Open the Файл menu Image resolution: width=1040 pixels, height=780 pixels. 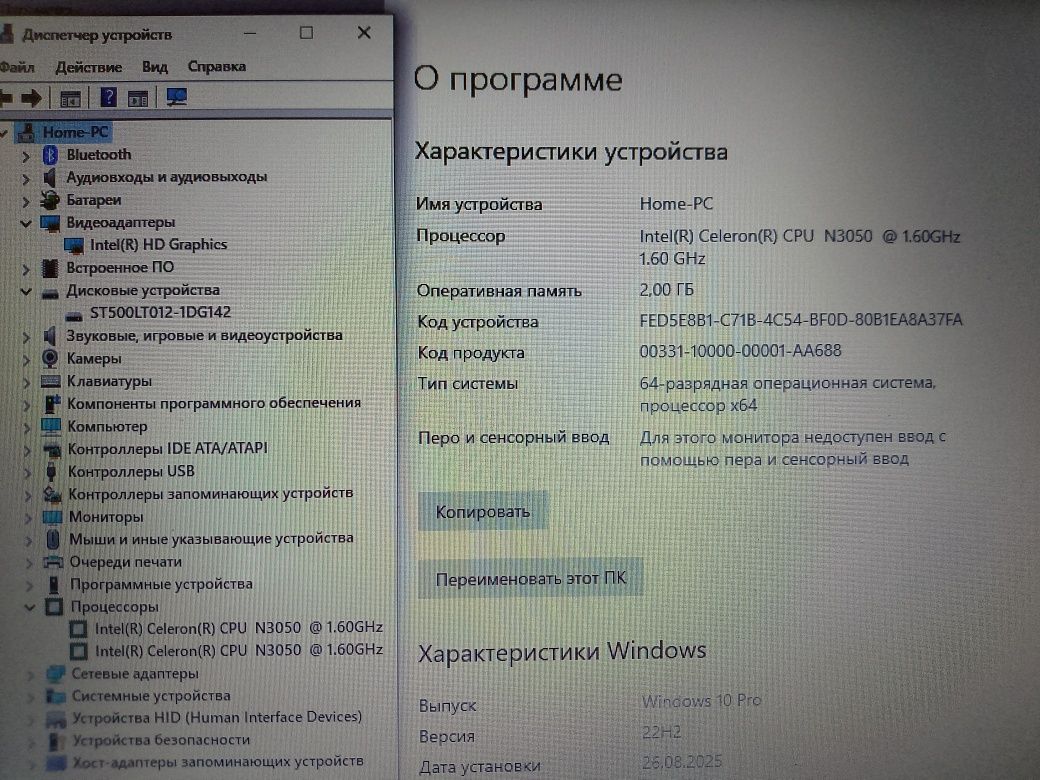coord(17,67)
